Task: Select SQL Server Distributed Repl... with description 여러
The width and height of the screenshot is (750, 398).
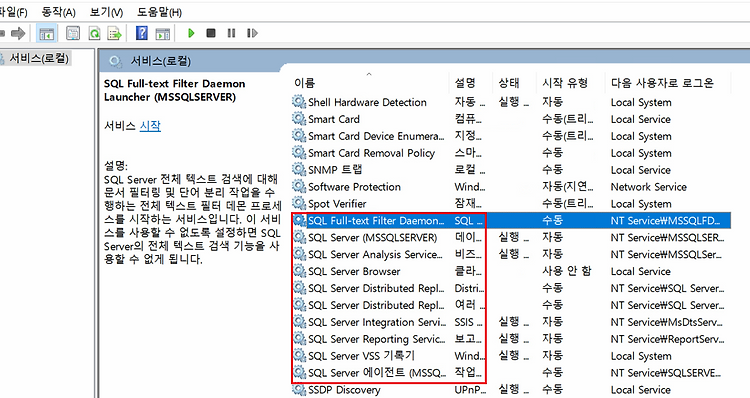Action: click(376, 305)
